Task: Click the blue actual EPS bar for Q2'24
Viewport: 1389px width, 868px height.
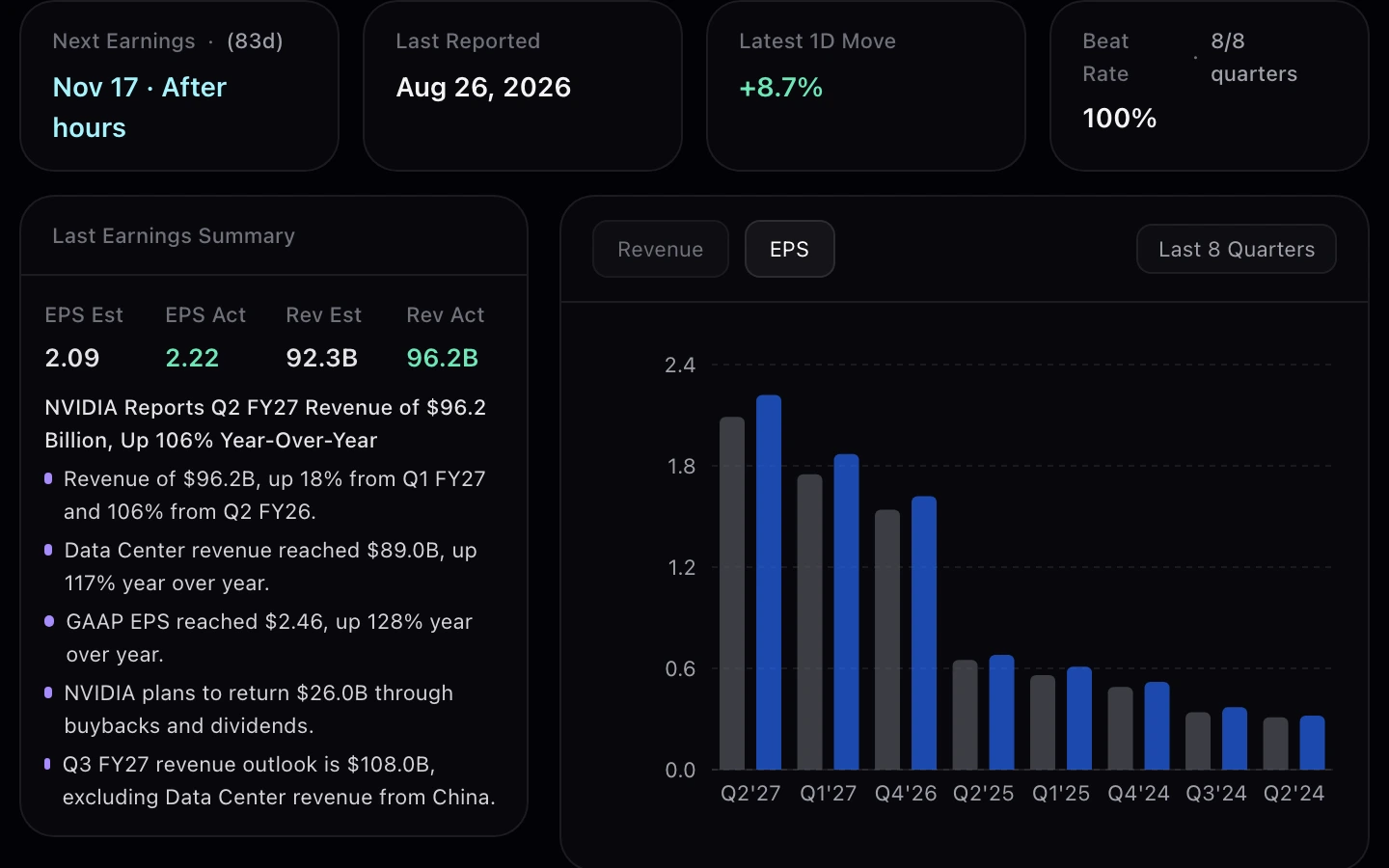Action: coord(1312,743)
